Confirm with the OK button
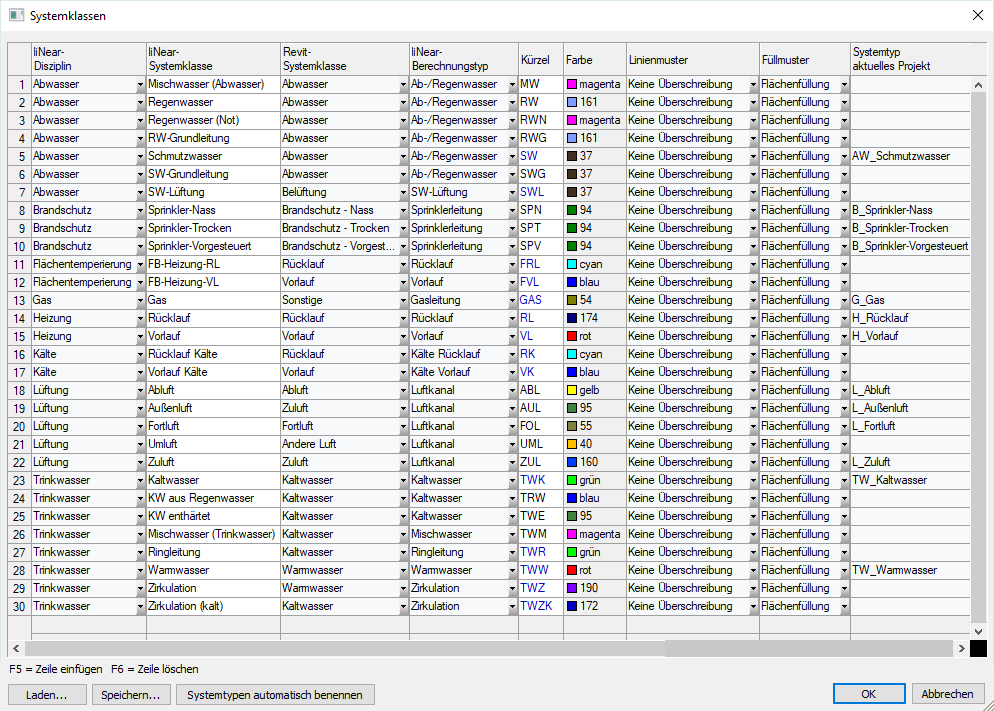This screenshot has height=711, width=994. [868, 694]
